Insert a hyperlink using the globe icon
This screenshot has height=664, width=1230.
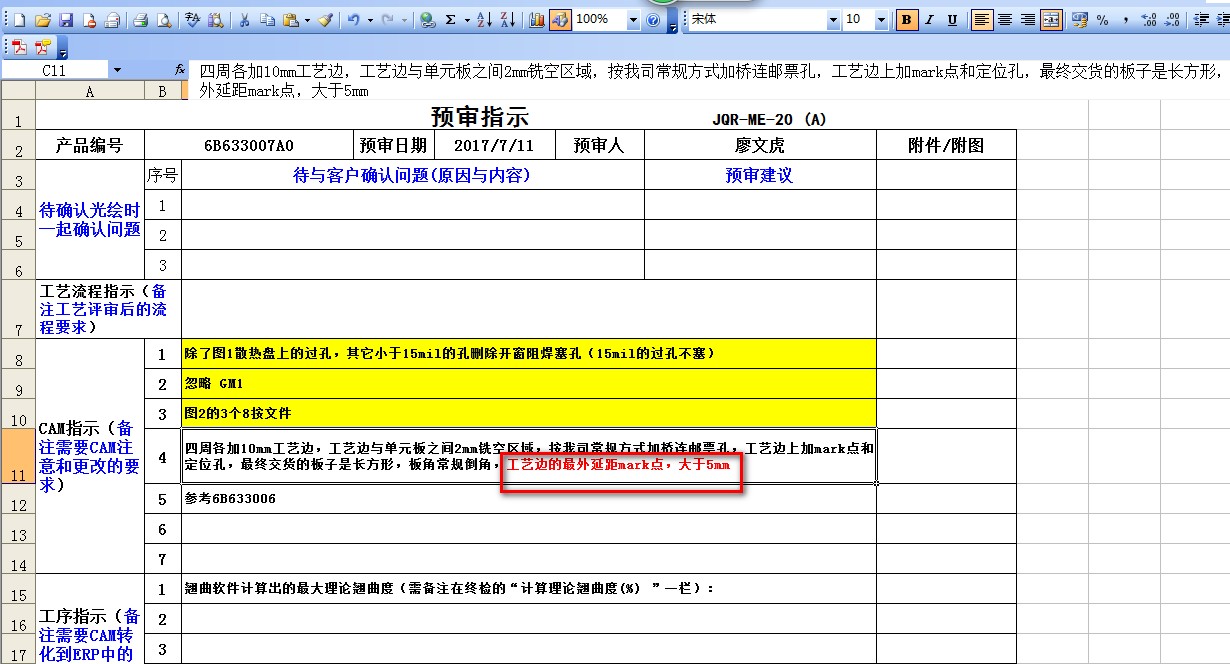427,20
